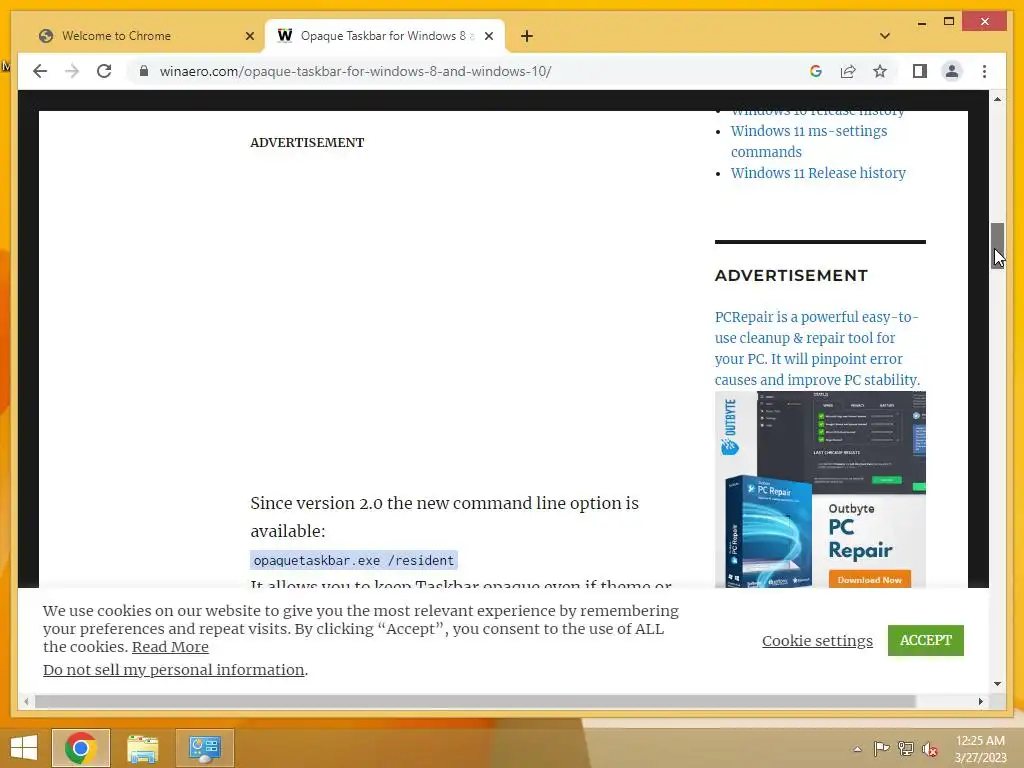Share this page using share icon

[x=848, y=71]
